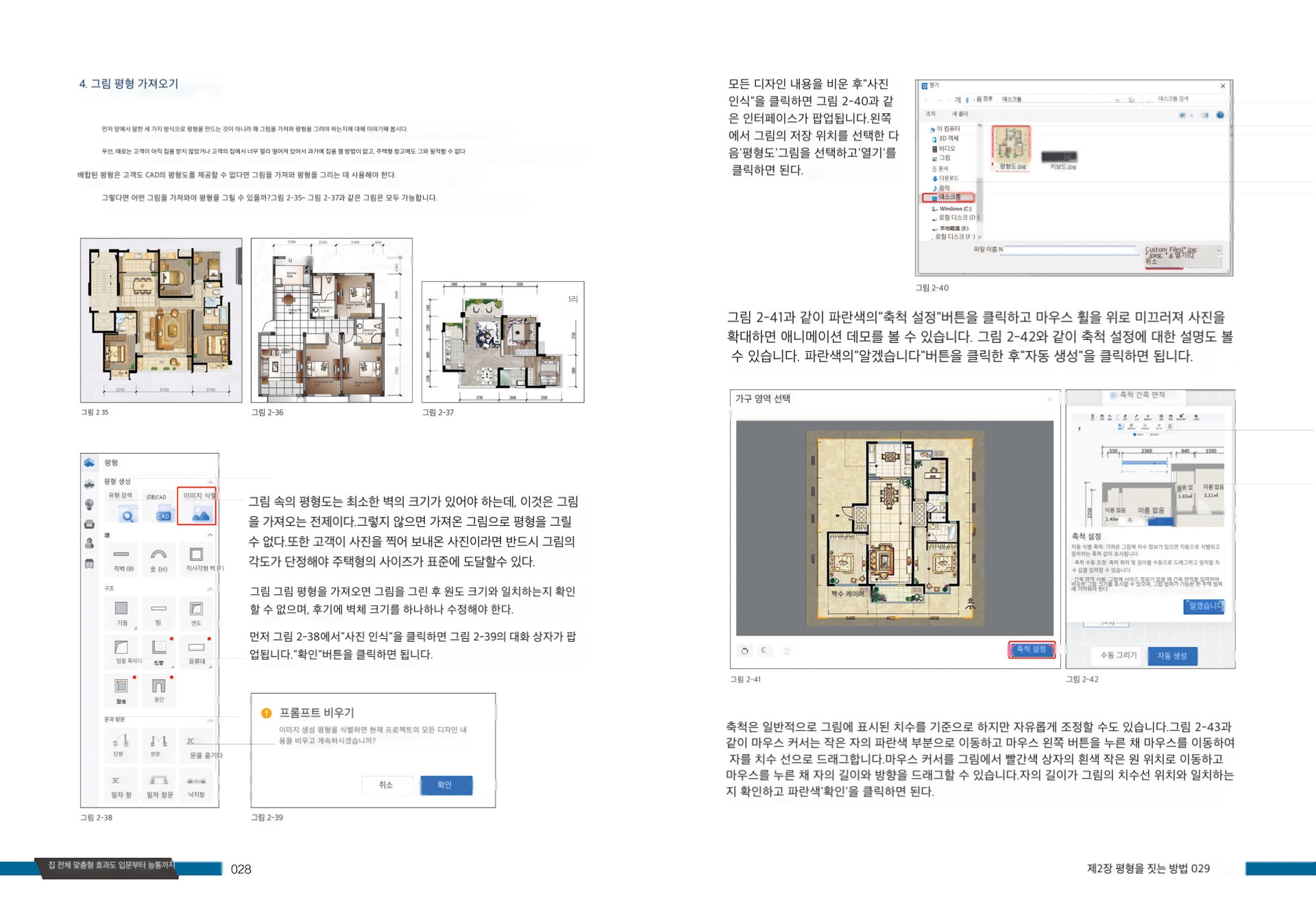Select the 빔 beam tool

click(x=158, y=613)
